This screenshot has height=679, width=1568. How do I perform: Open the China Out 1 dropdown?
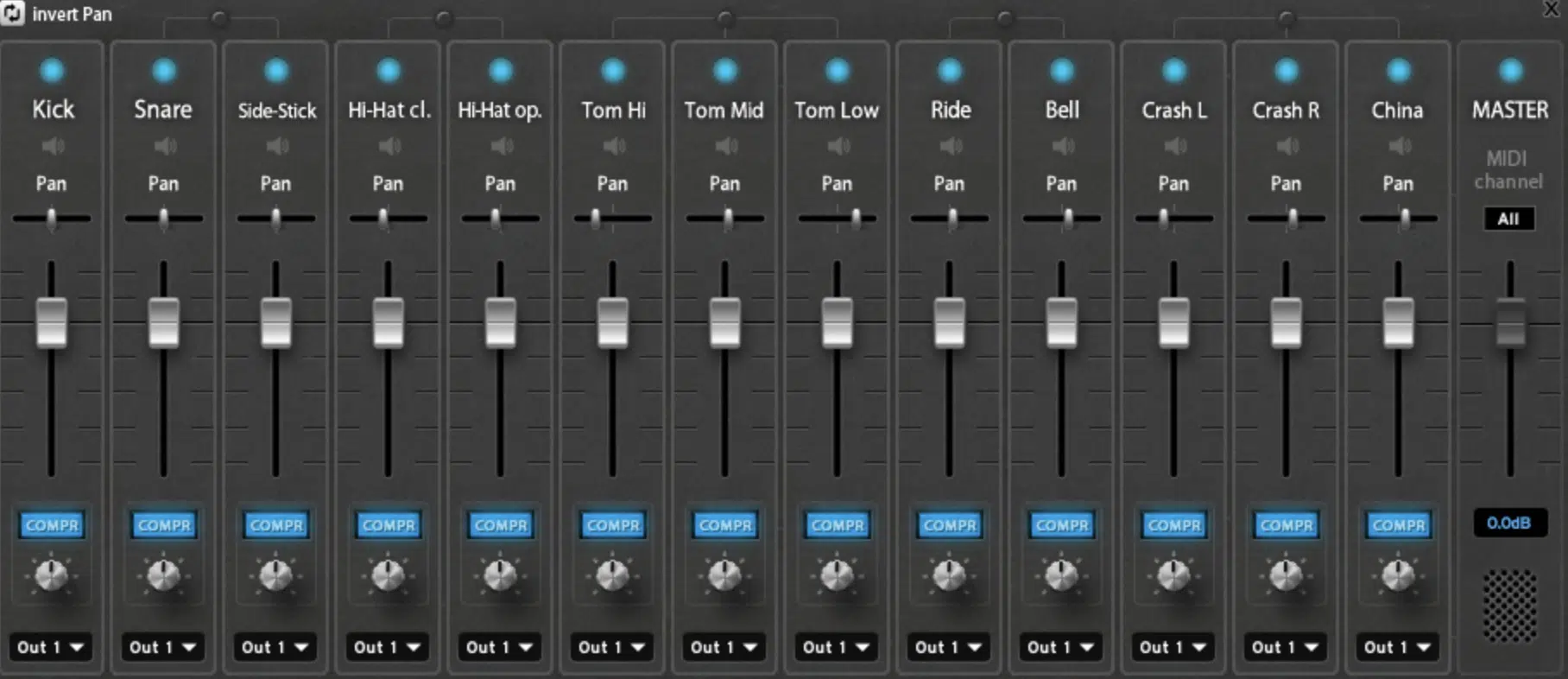pos(1398,647)
